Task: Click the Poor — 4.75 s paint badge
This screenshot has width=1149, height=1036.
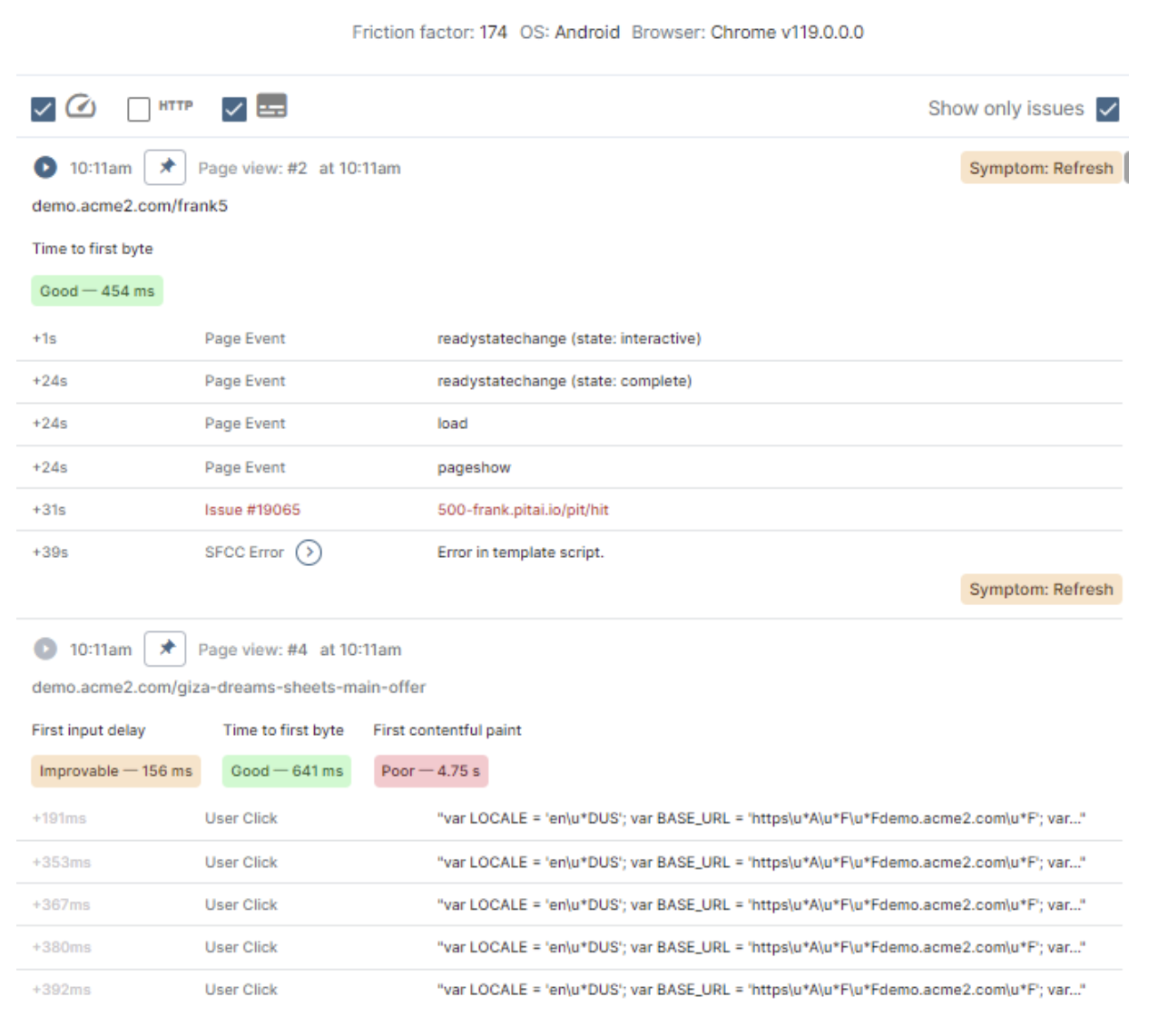Action: coord(431,771)
